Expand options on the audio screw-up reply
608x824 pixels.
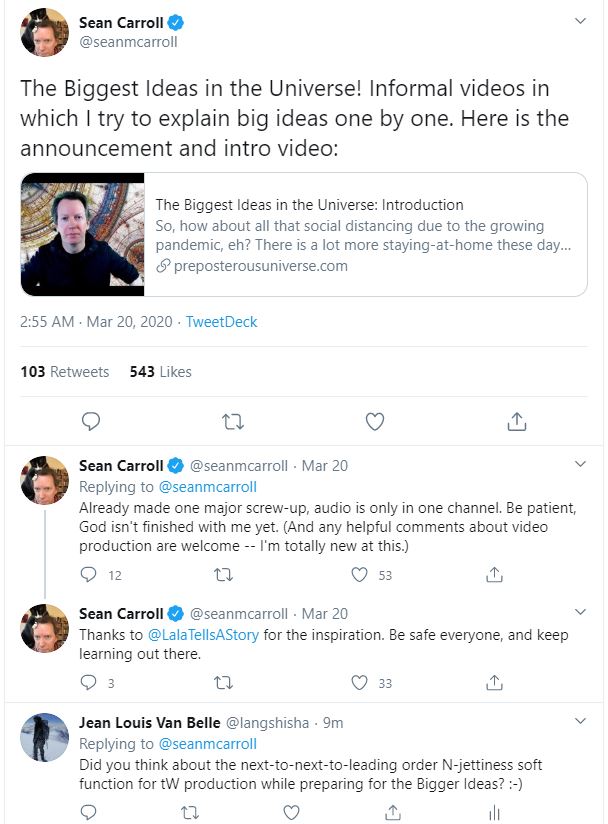point(578,464)
